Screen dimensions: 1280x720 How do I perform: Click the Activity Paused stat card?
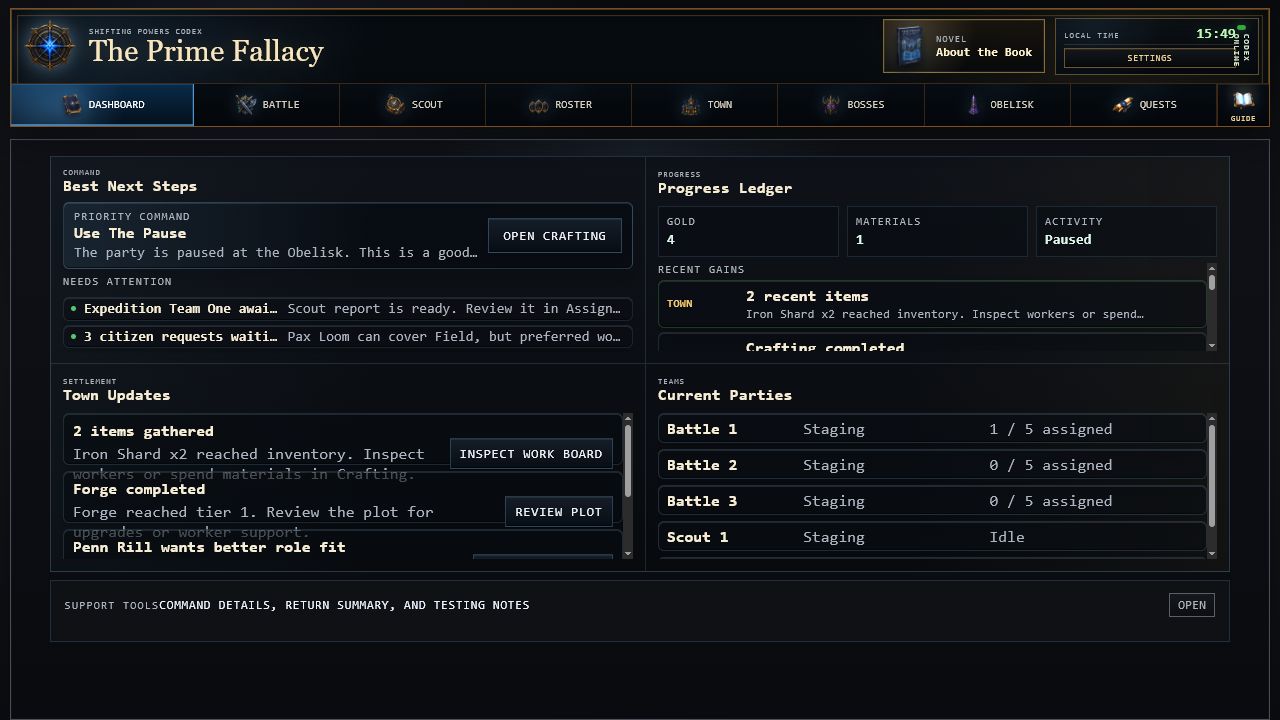[x=1126, y=232]
